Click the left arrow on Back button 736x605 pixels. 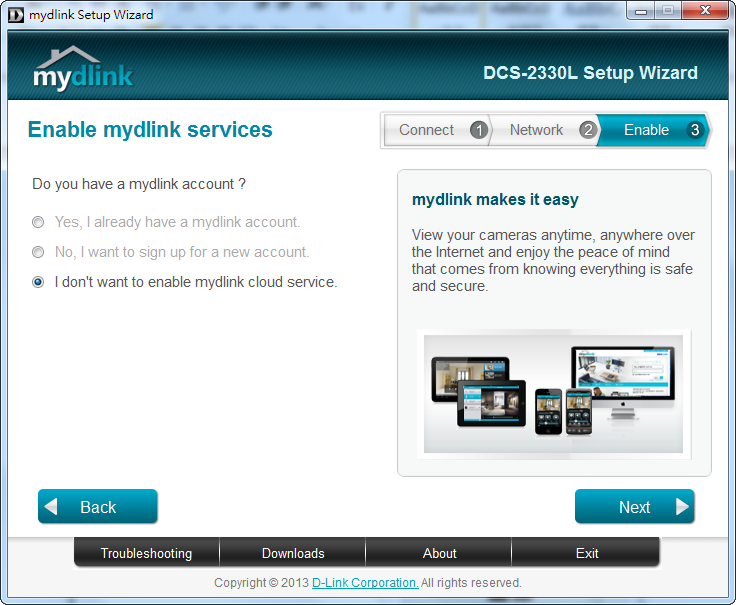click(x=52, y=507)
